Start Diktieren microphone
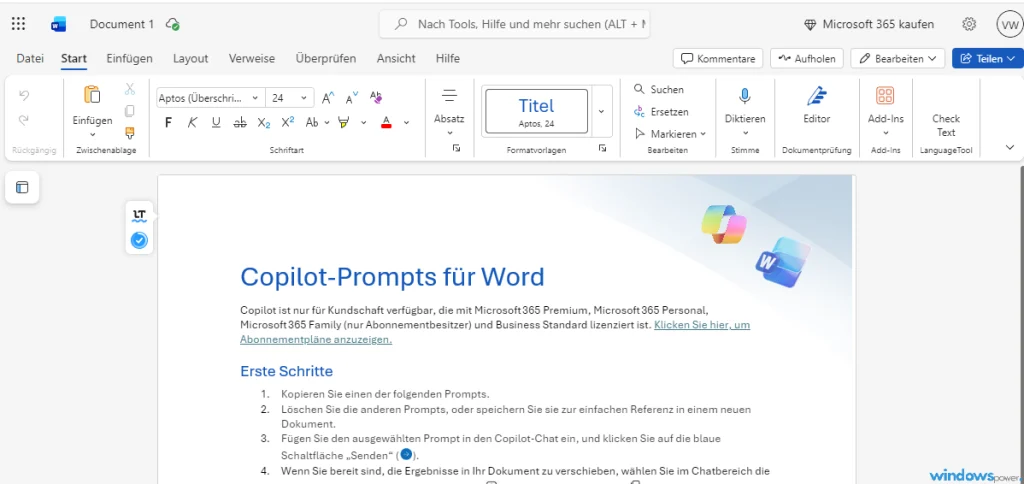 (745, 96)
